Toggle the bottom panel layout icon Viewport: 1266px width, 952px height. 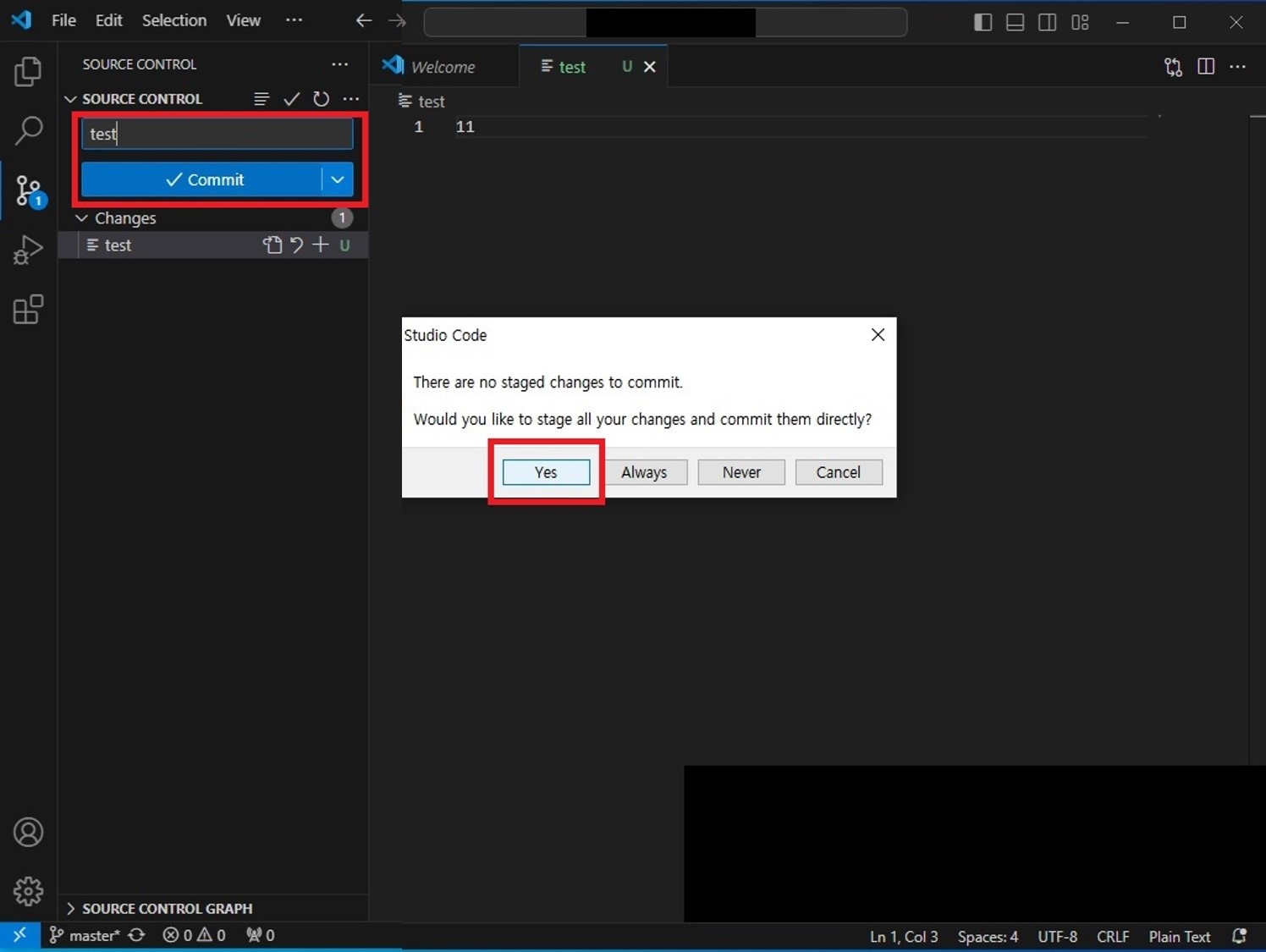pyautogui.click(x=1015, y=22)
